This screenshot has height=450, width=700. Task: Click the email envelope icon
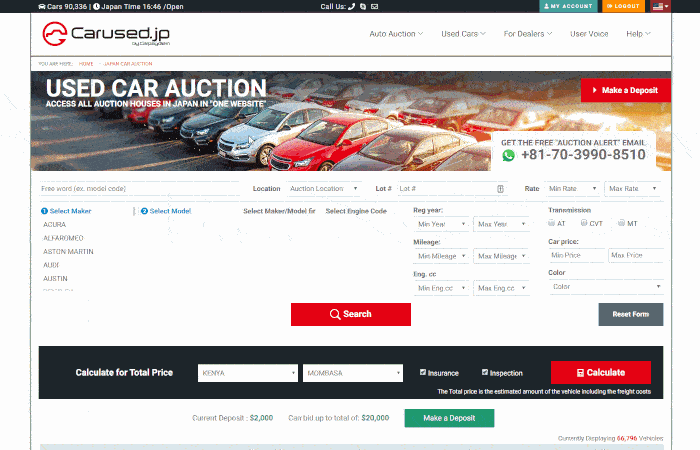click(375, 6)
